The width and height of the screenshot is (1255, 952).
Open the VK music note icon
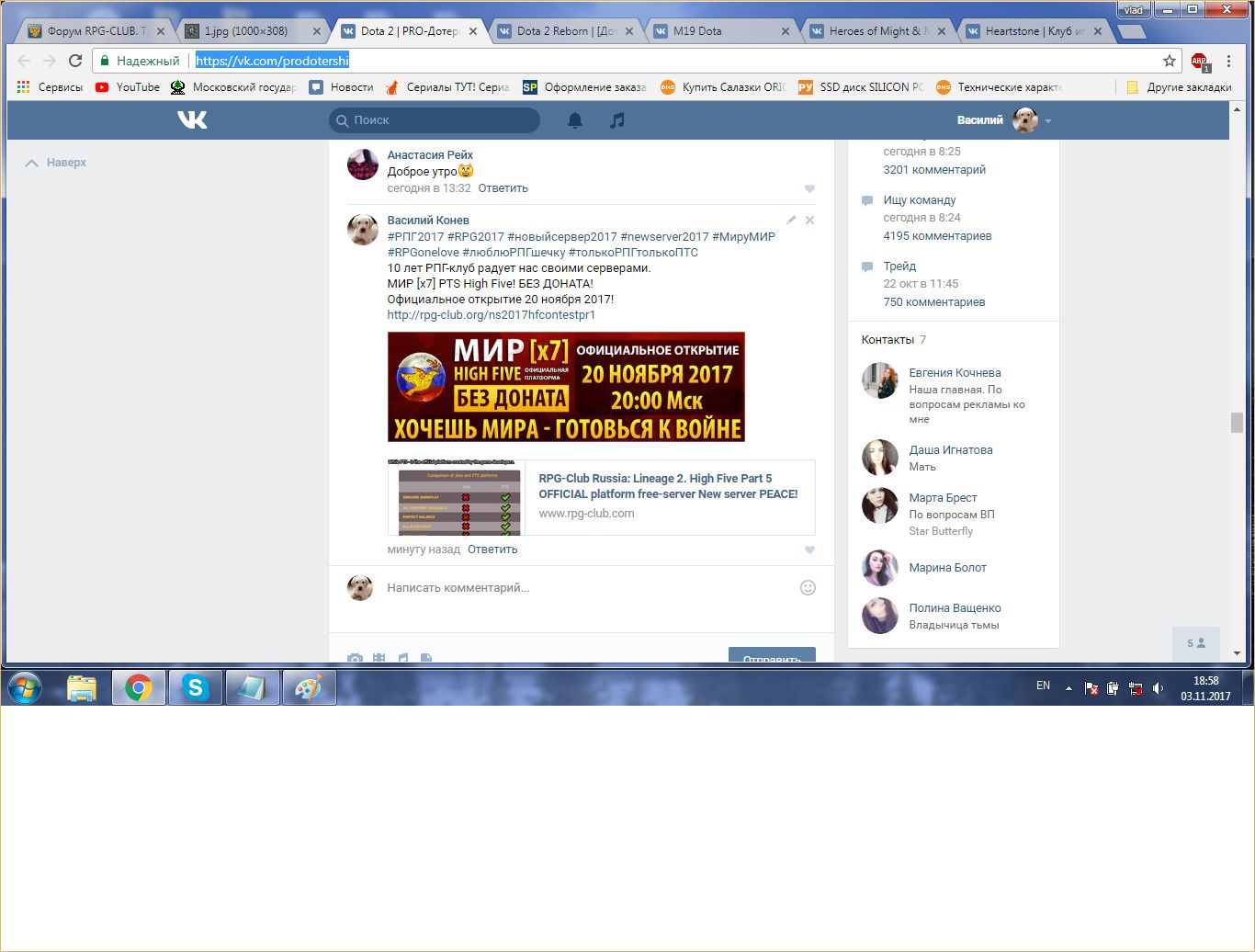point(617,120)
